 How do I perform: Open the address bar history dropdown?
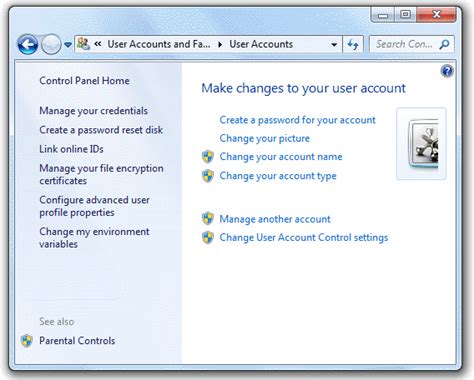click(x=334, y=45)
